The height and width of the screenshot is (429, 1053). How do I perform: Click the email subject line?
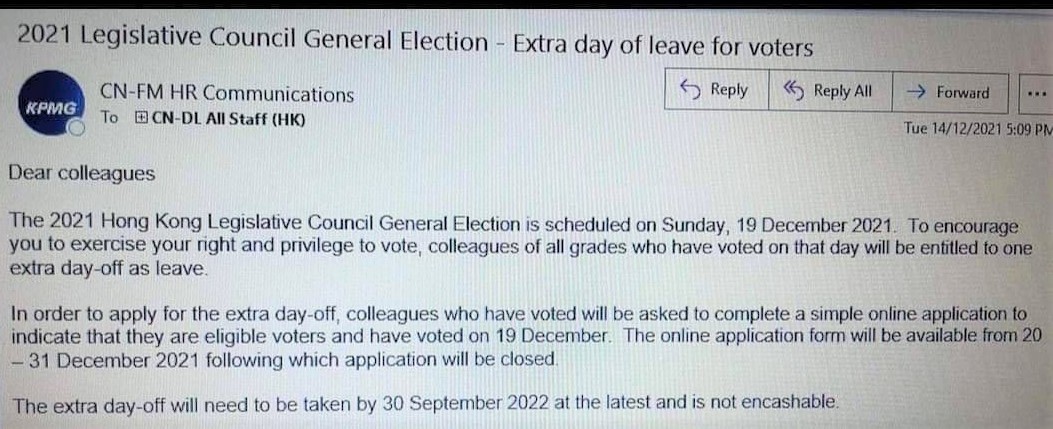[x=415, y=43]
